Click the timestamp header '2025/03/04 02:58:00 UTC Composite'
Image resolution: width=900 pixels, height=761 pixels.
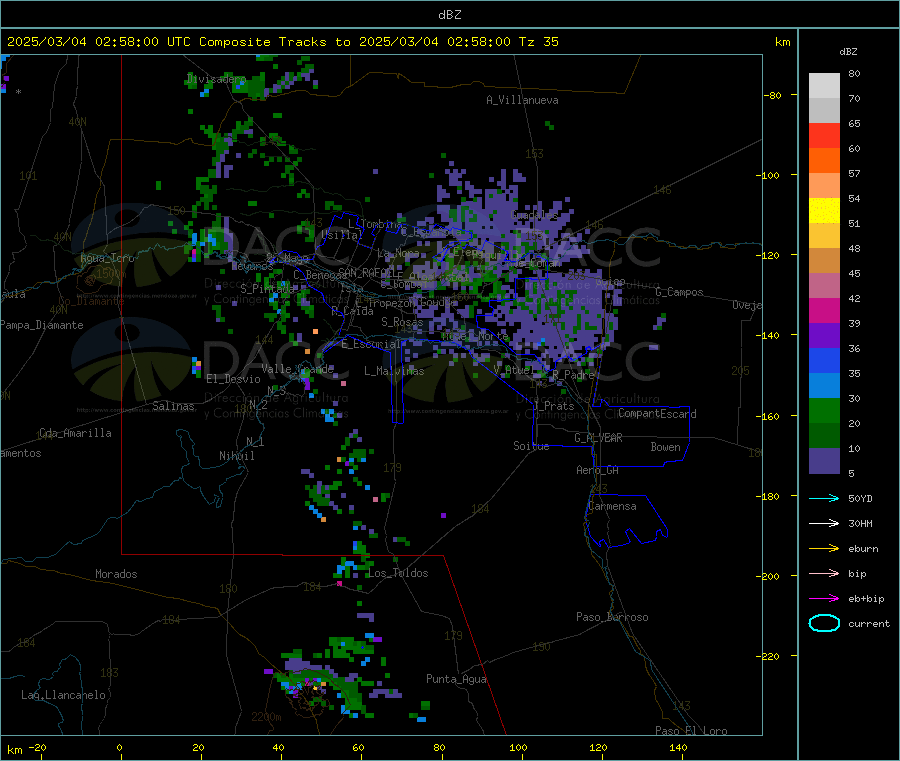pos(138,42)
